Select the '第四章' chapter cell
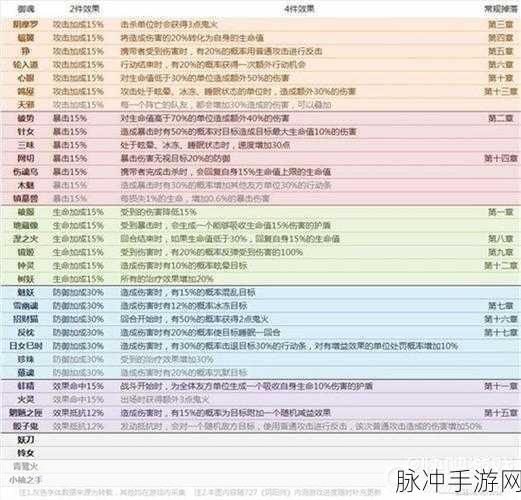The height and width of the screenshot is (500, 521). (501, 38)
